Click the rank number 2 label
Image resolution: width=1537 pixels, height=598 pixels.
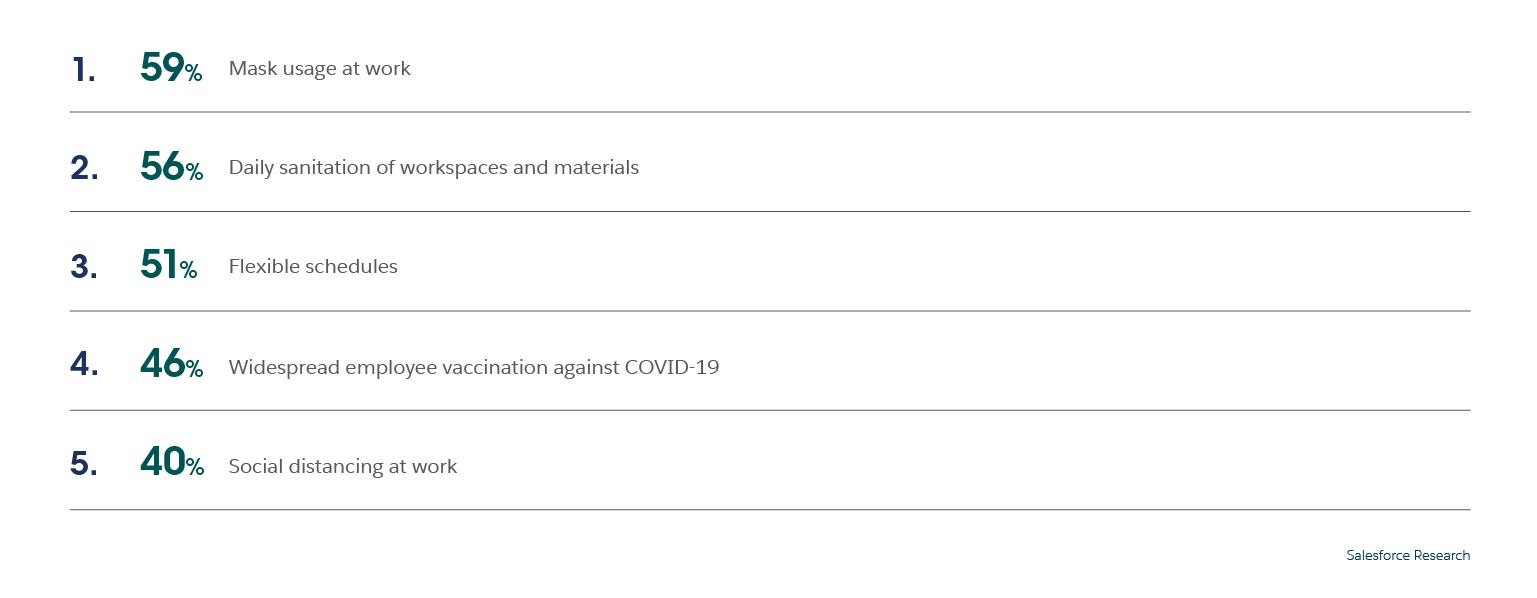tap(84, 168)
